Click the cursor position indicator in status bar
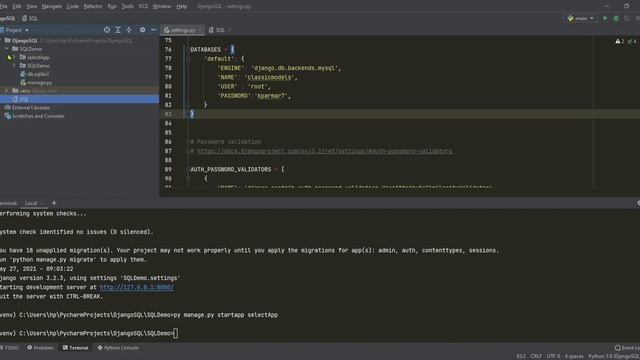 click(x=521, y=356)
